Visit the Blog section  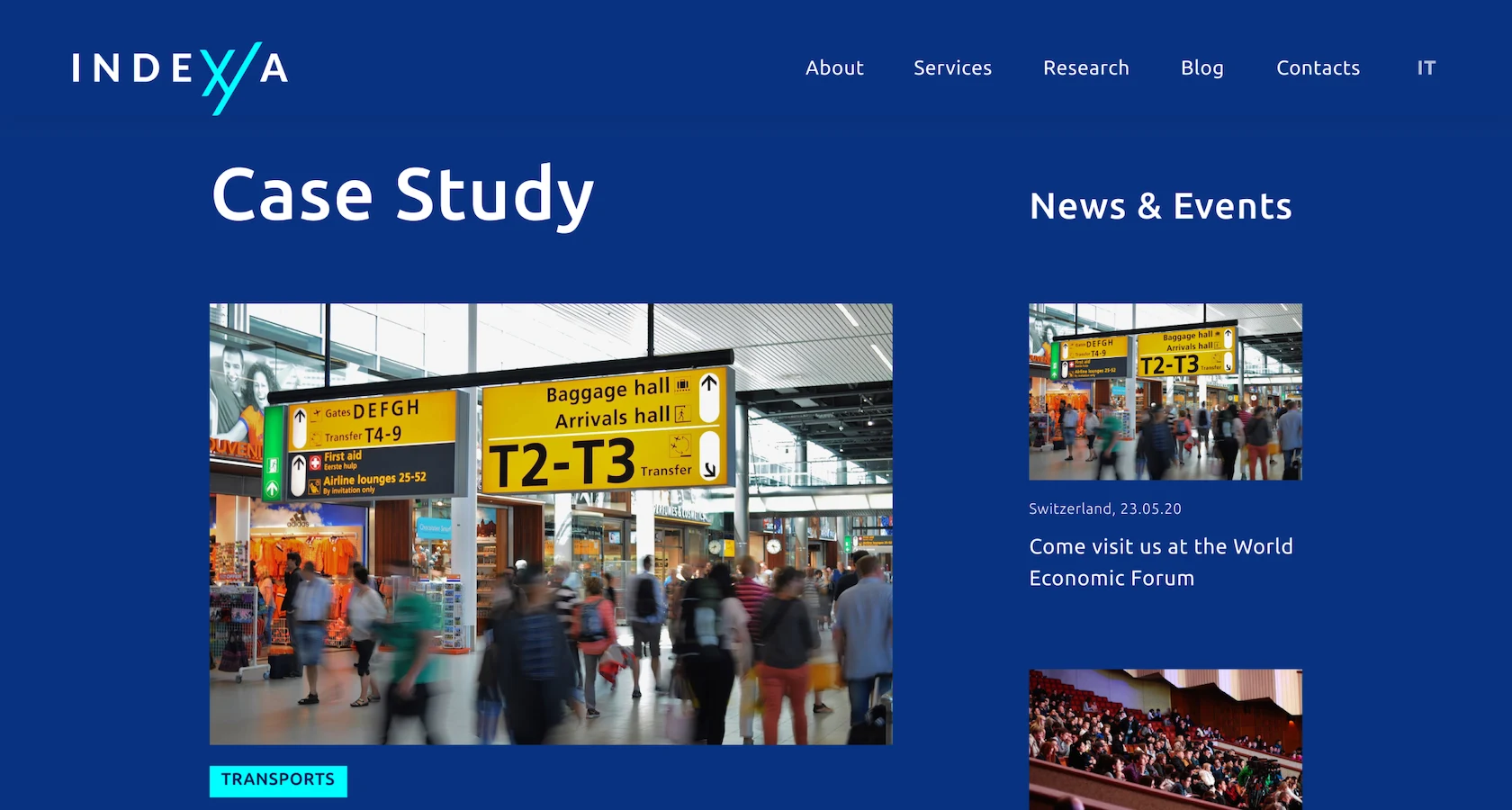point(1201,67)
